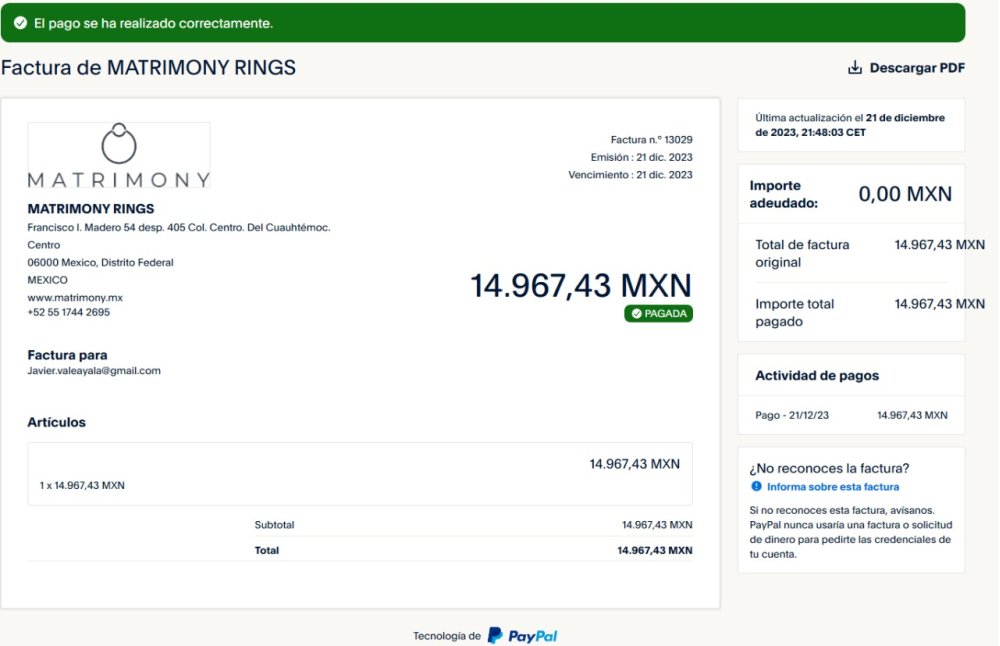Click the Última actualización timestamp text
This screenshot has width=1000, height=646.
point(850,125)
